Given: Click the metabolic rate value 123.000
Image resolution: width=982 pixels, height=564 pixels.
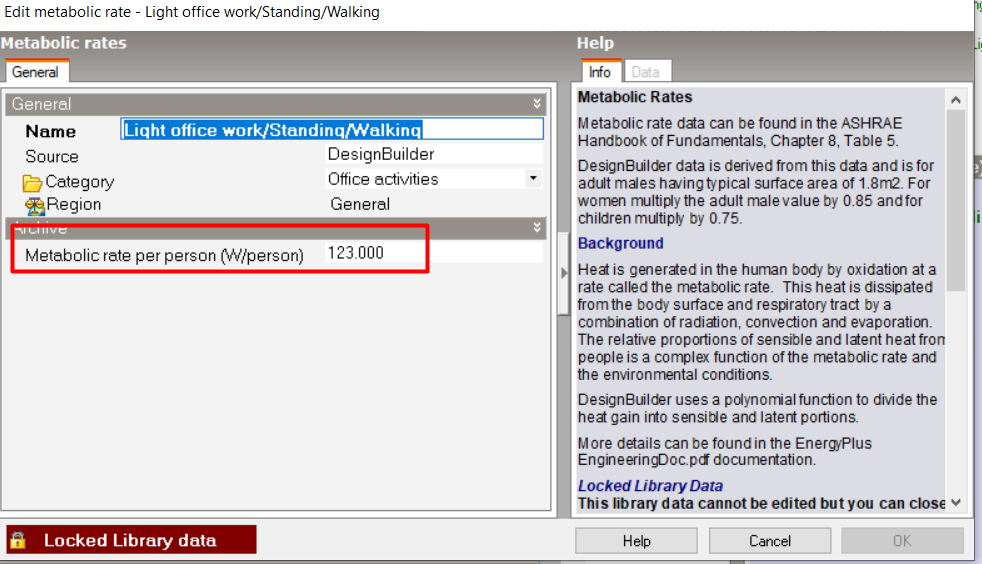Looking at the screenshot, I should point(356,253).
